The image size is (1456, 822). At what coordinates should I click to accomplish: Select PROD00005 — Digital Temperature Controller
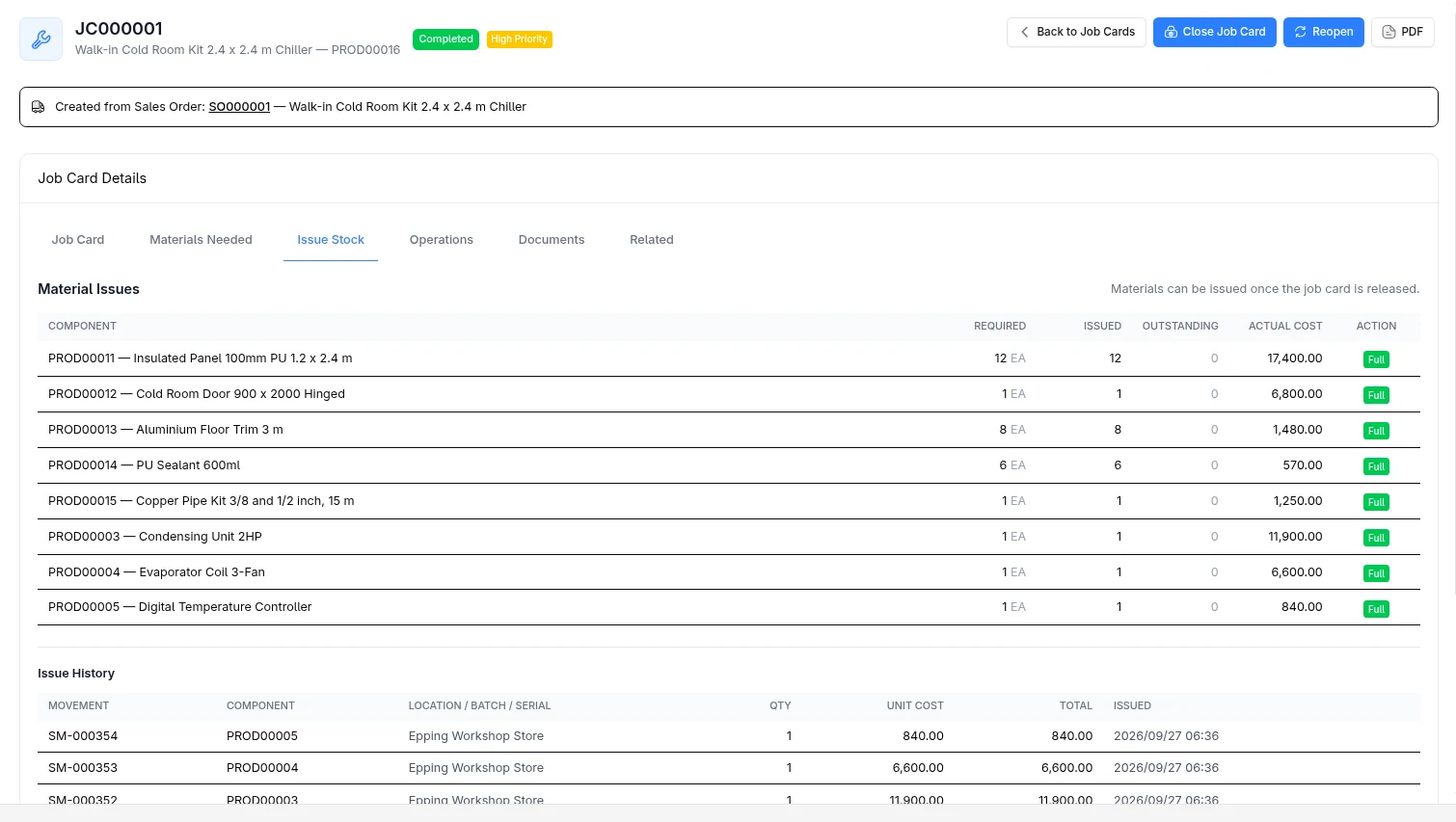click(180, 607)
